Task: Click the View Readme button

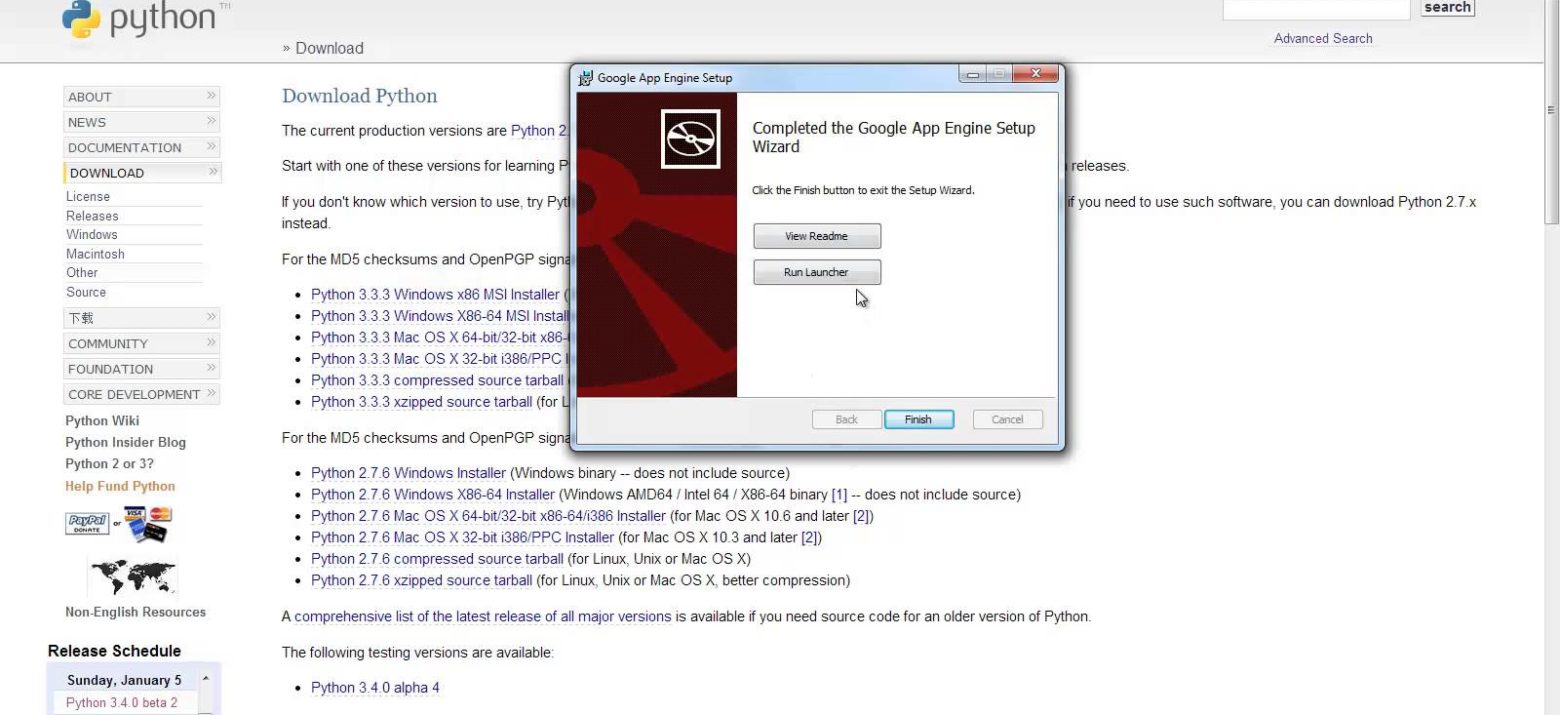Action: tap(816, 236)
